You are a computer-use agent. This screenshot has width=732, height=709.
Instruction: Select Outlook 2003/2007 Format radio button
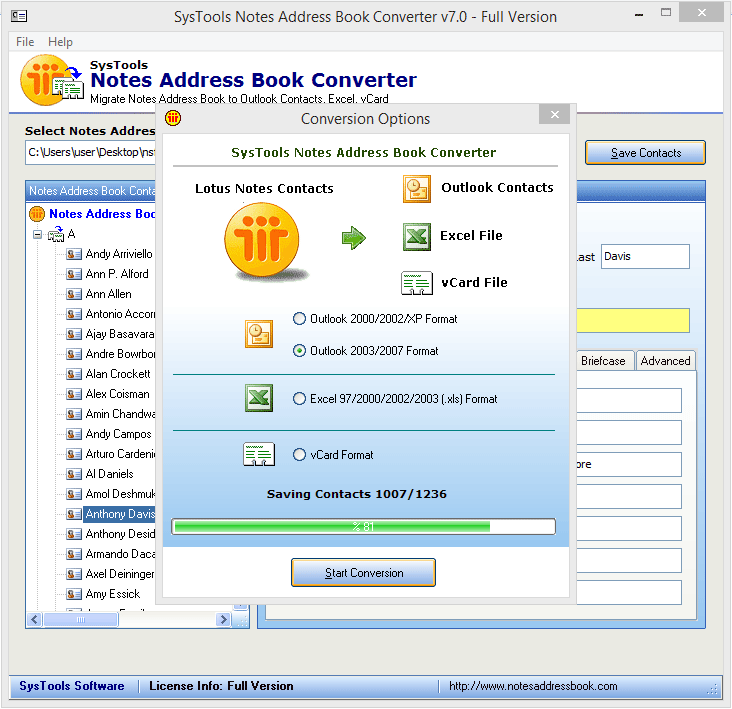[x=299, y=351]
